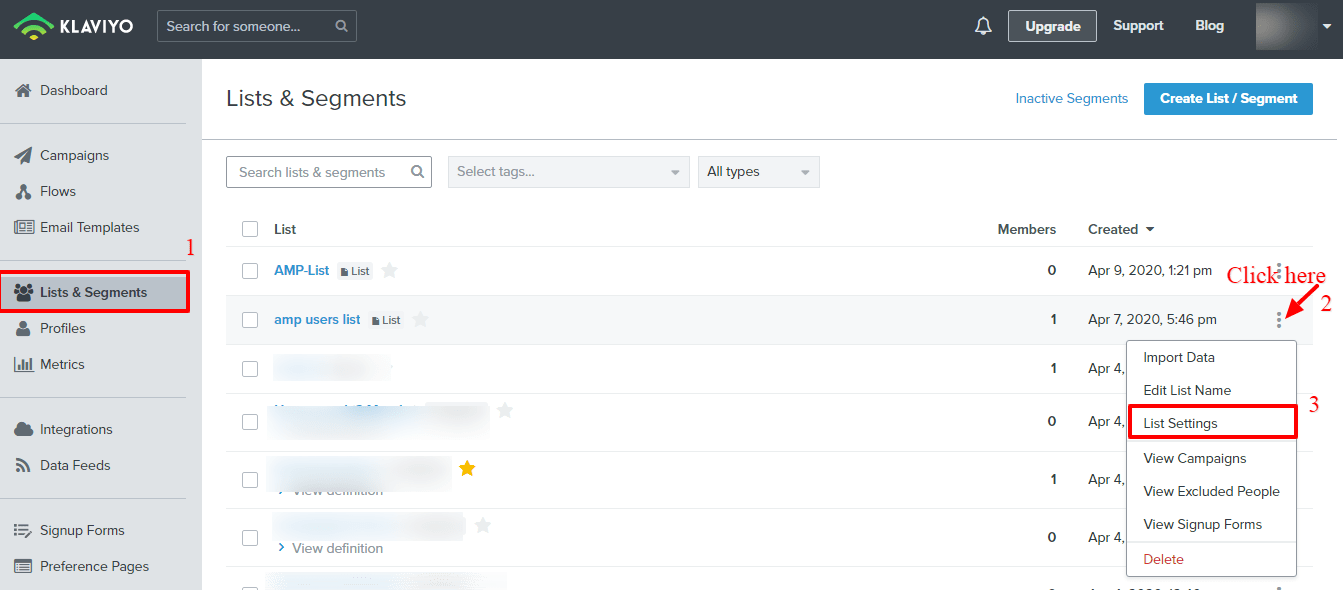1343x590 pixels.
Task: Select List Settings in menu
Action: tap(1212, 423)
